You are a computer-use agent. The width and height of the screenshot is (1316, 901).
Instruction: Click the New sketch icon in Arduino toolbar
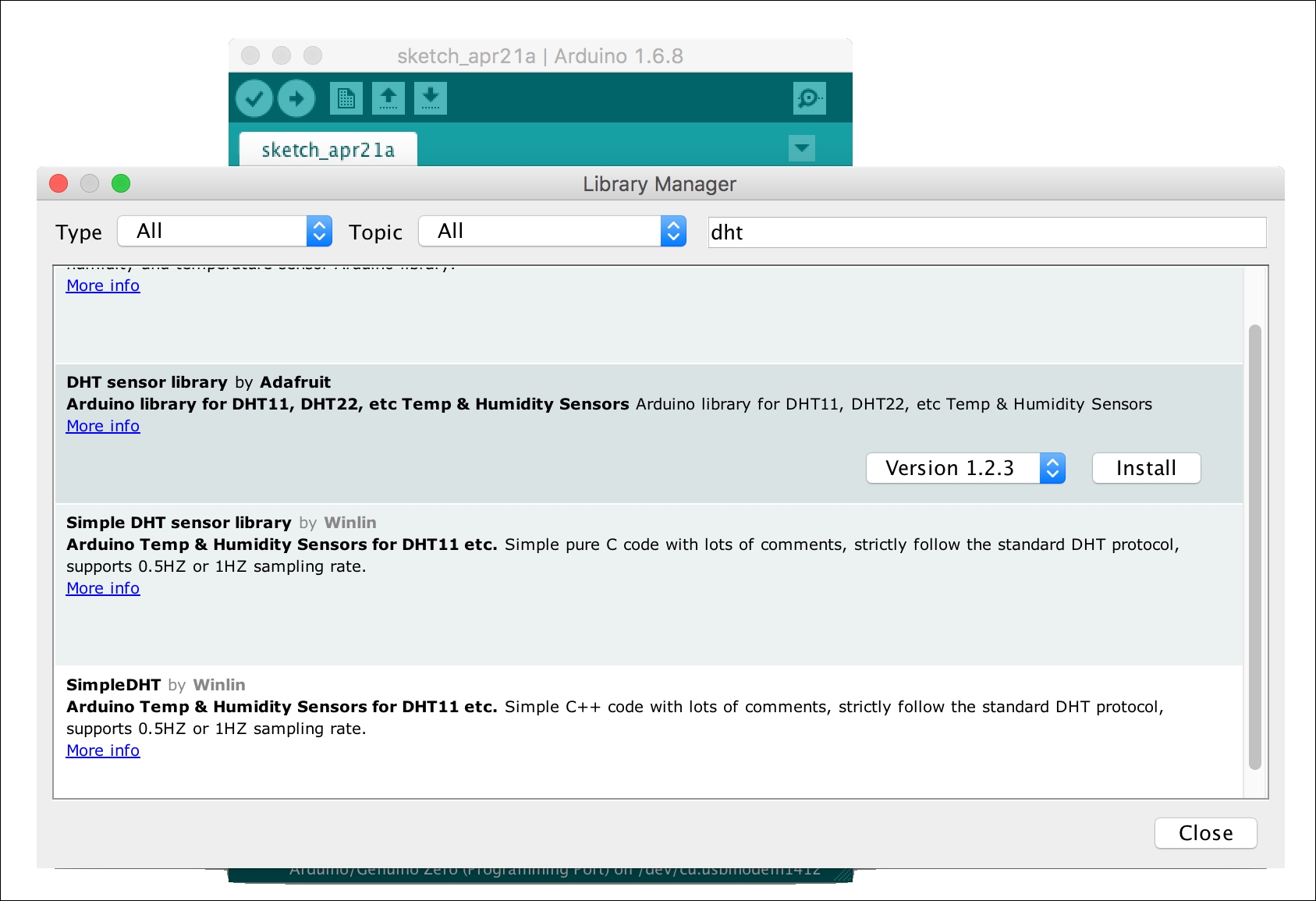click(346, 98)
